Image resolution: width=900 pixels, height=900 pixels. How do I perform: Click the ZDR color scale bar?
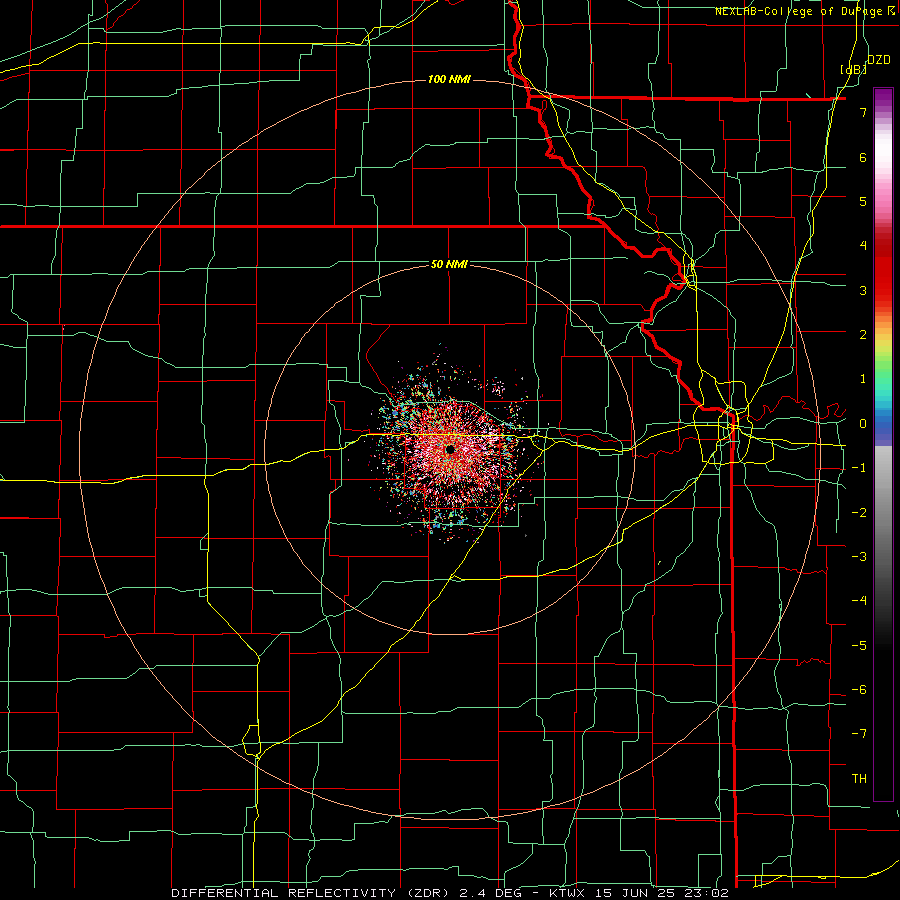(883, 444)
